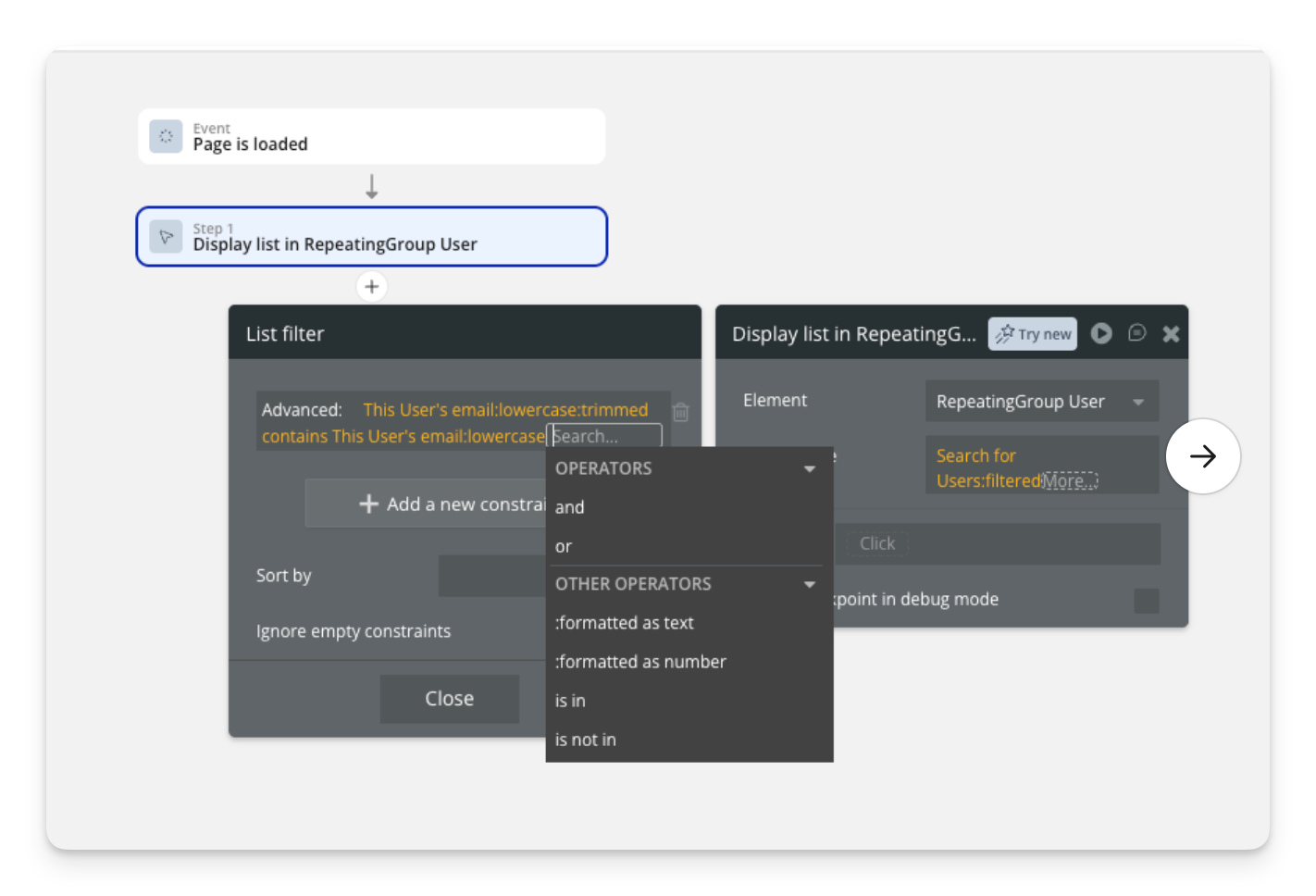The height and width of the screenshot is (896, 1316).
Task: Select the 'and' operator
Action: point(570,507)
